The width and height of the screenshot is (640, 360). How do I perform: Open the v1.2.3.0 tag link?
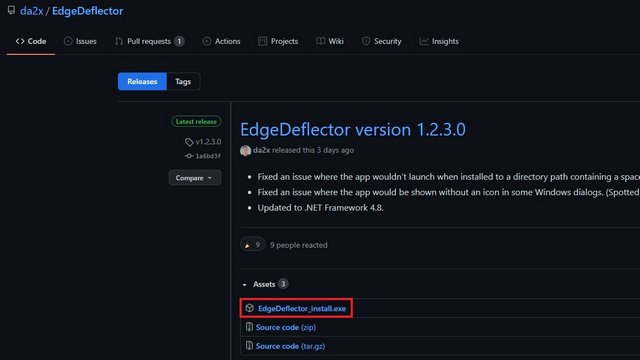click(208, 142)
